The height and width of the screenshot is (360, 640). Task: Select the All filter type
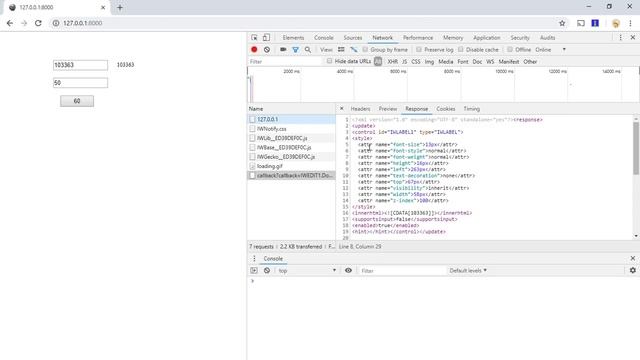378,61
